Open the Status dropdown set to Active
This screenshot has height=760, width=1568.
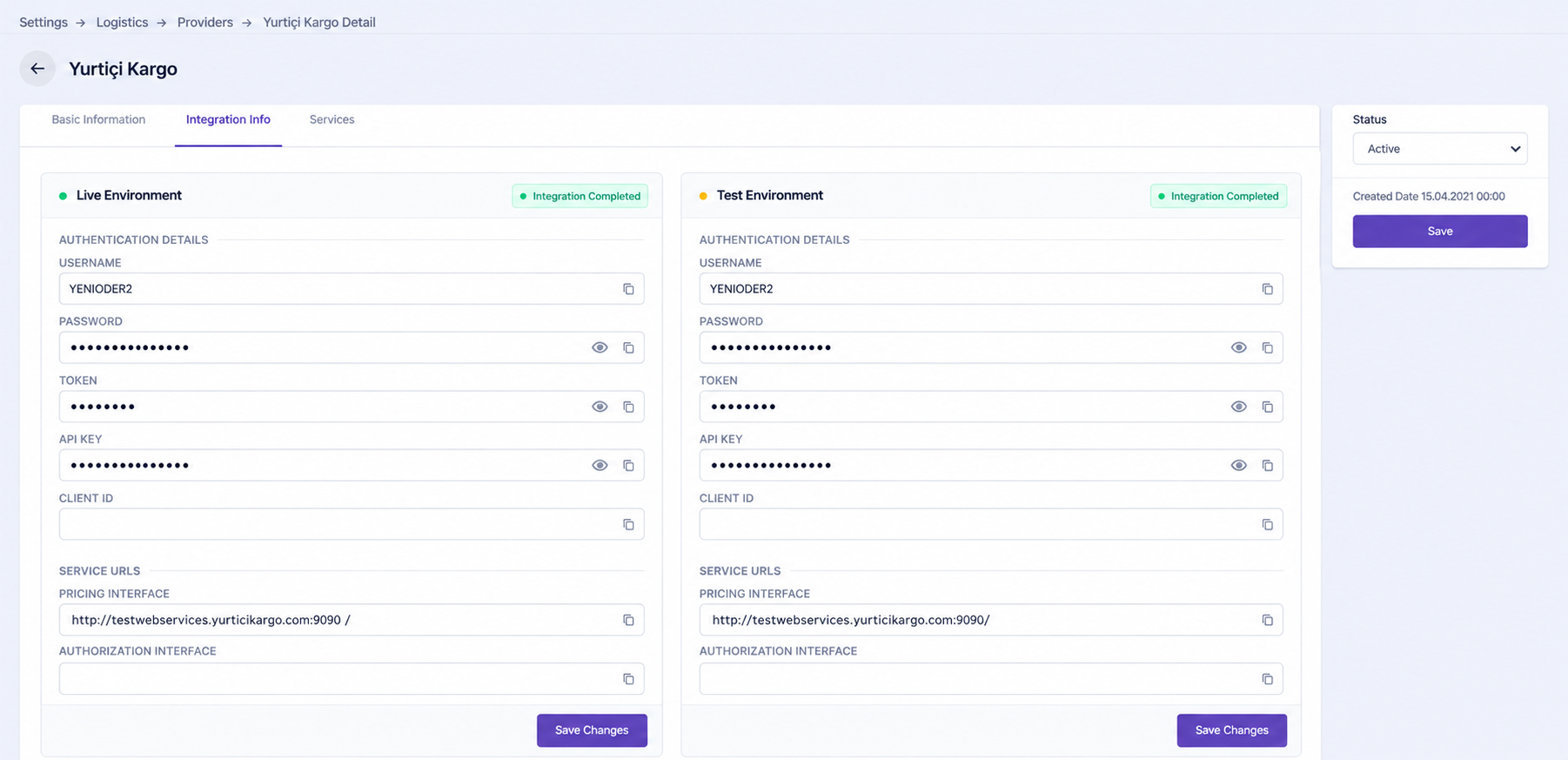tap(1440, 149)
